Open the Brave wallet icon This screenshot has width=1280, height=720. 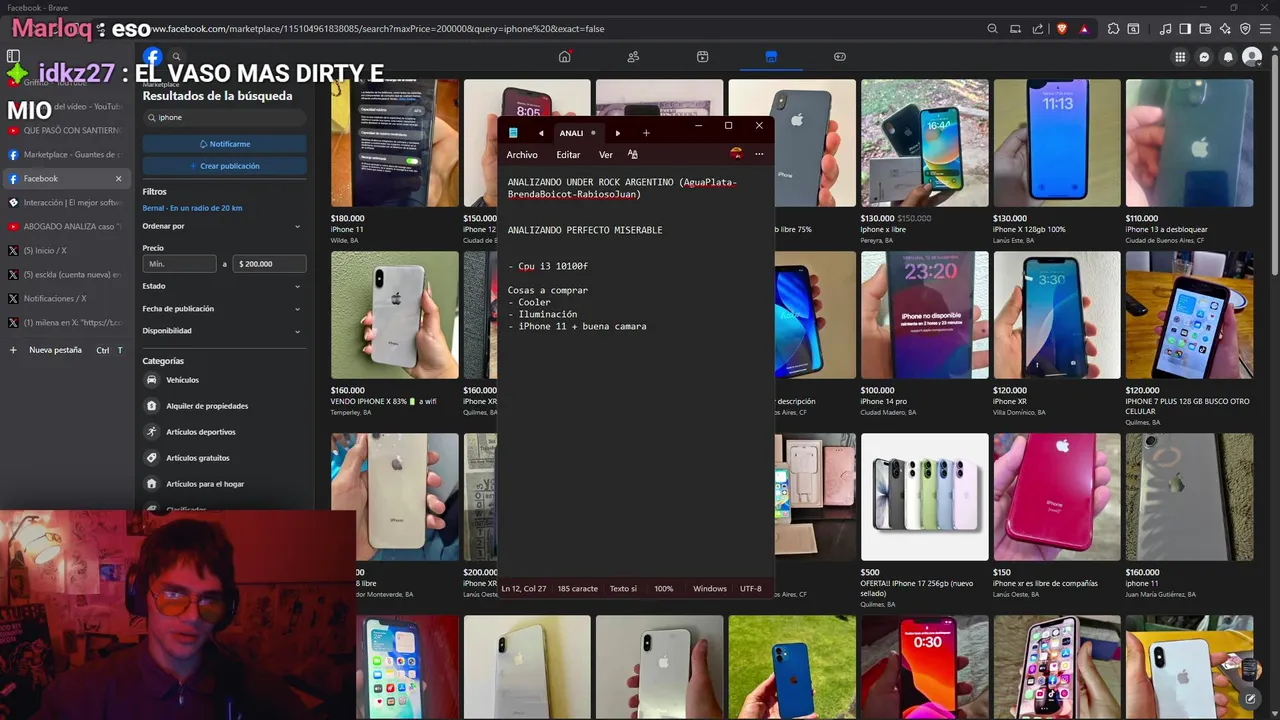tap(1206, 29)
